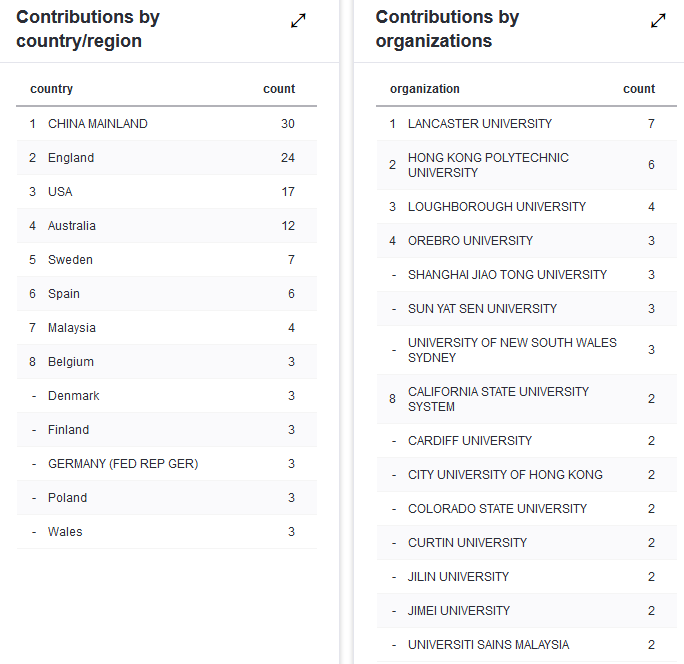Select HONG KONG POLYTECHNIC UNIVERSITY row
Viewport: 684px width, 664px height.
click(488, 165)
